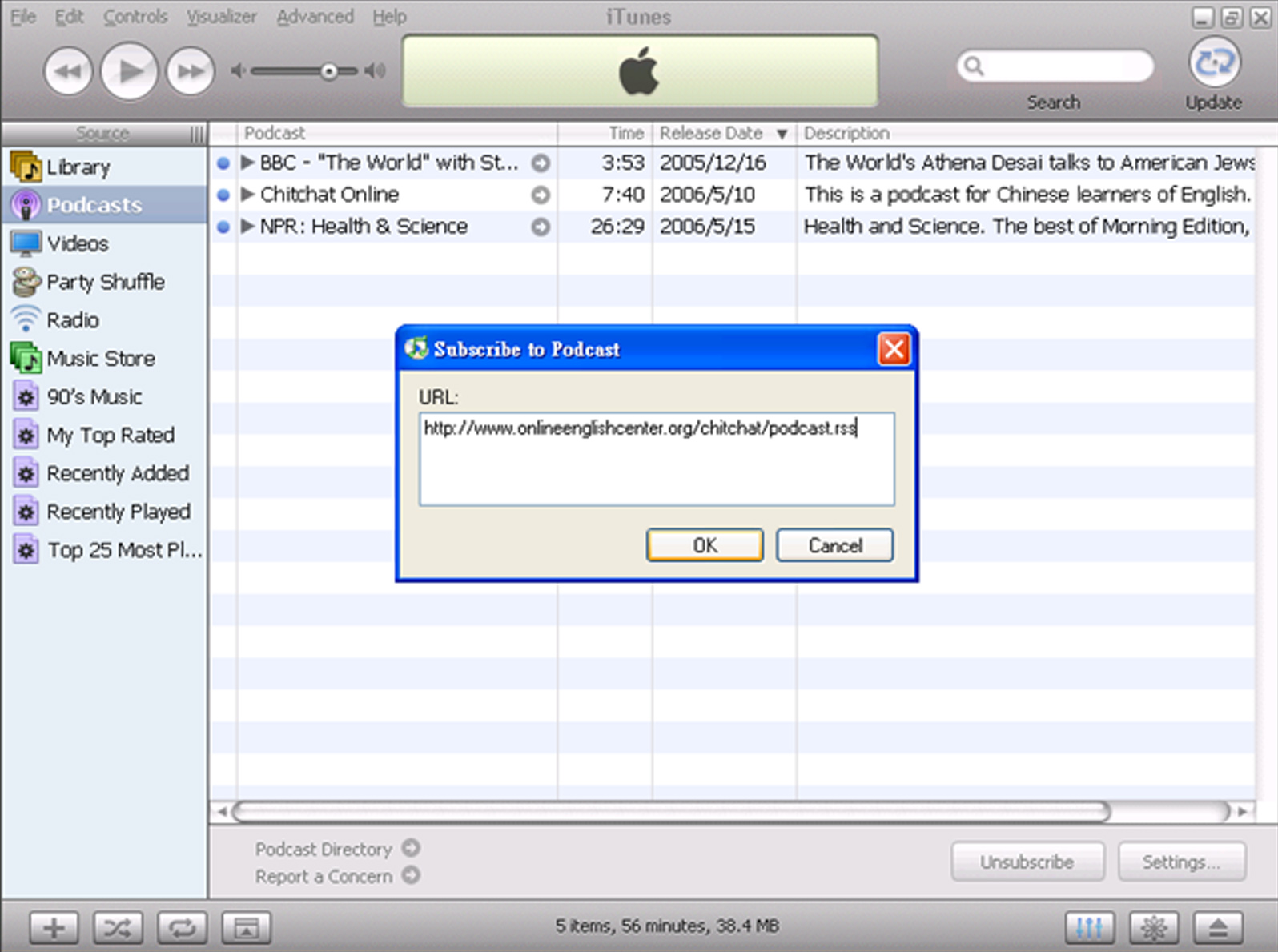Screen dimensions: 1278x952
Task: Open the Controls menu
Action: 135,16
